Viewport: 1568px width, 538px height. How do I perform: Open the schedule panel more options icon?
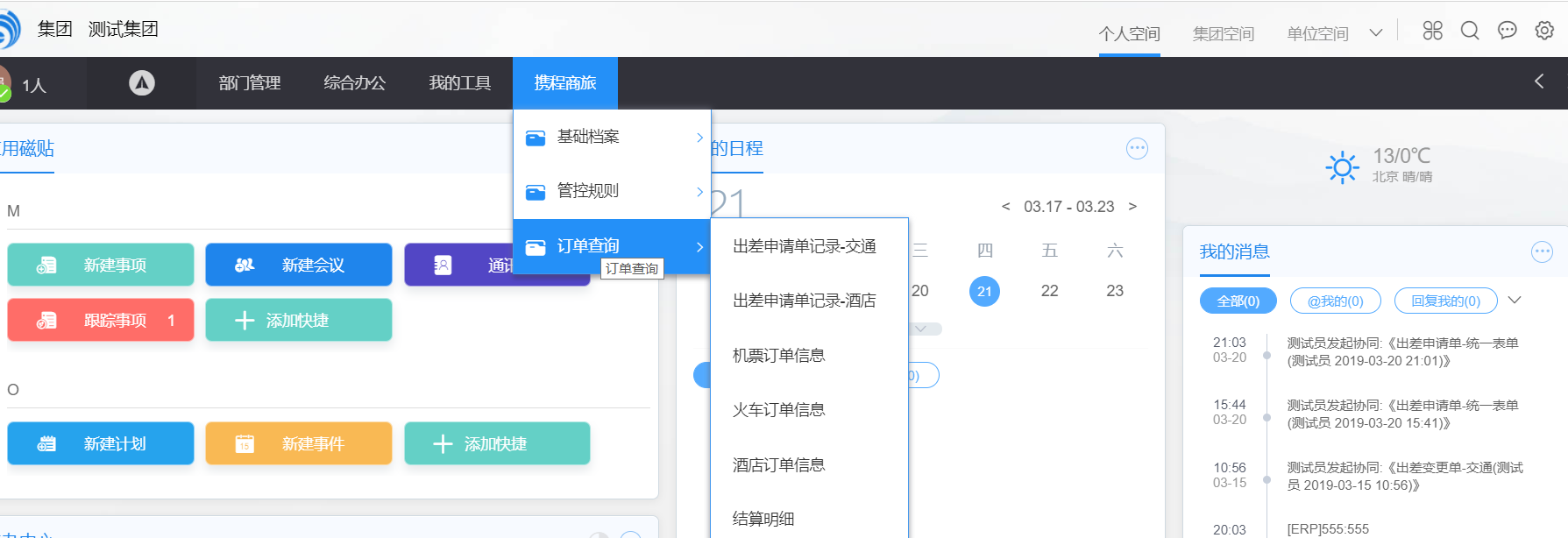(1137, 148)
